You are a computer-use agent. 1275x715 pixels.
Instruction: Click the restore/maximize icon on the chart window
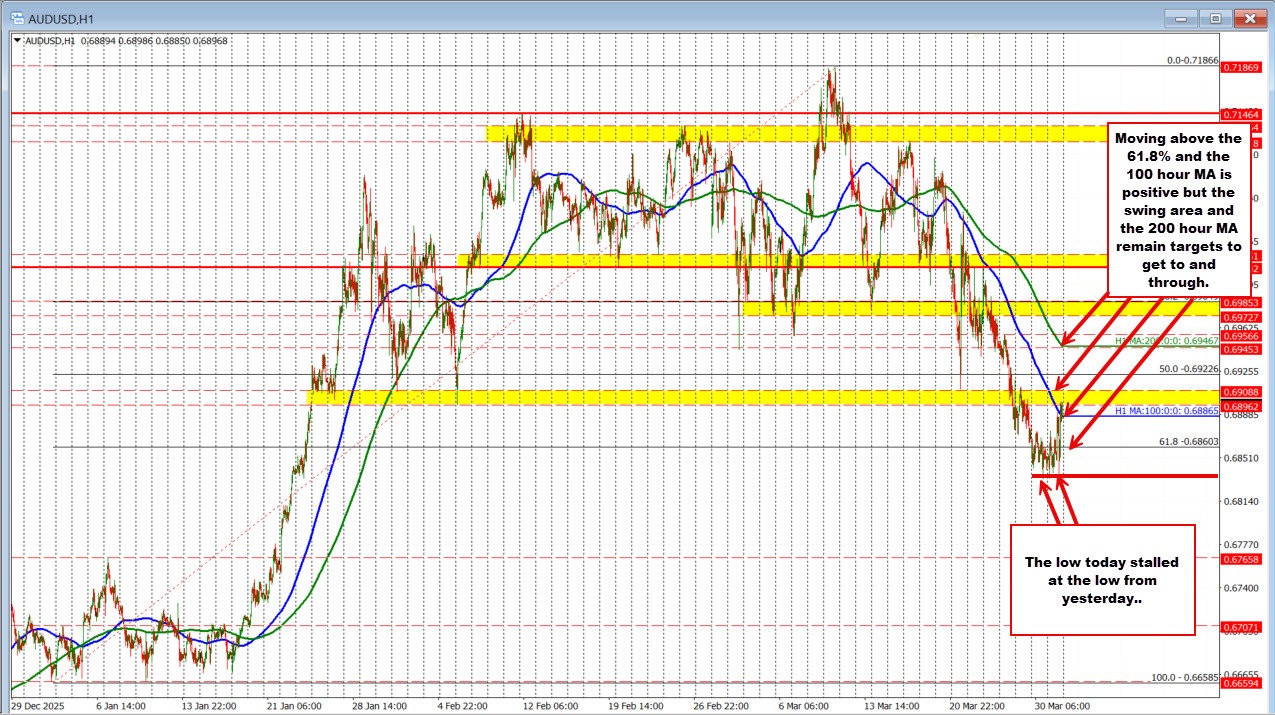click(x=1215, y=17)
